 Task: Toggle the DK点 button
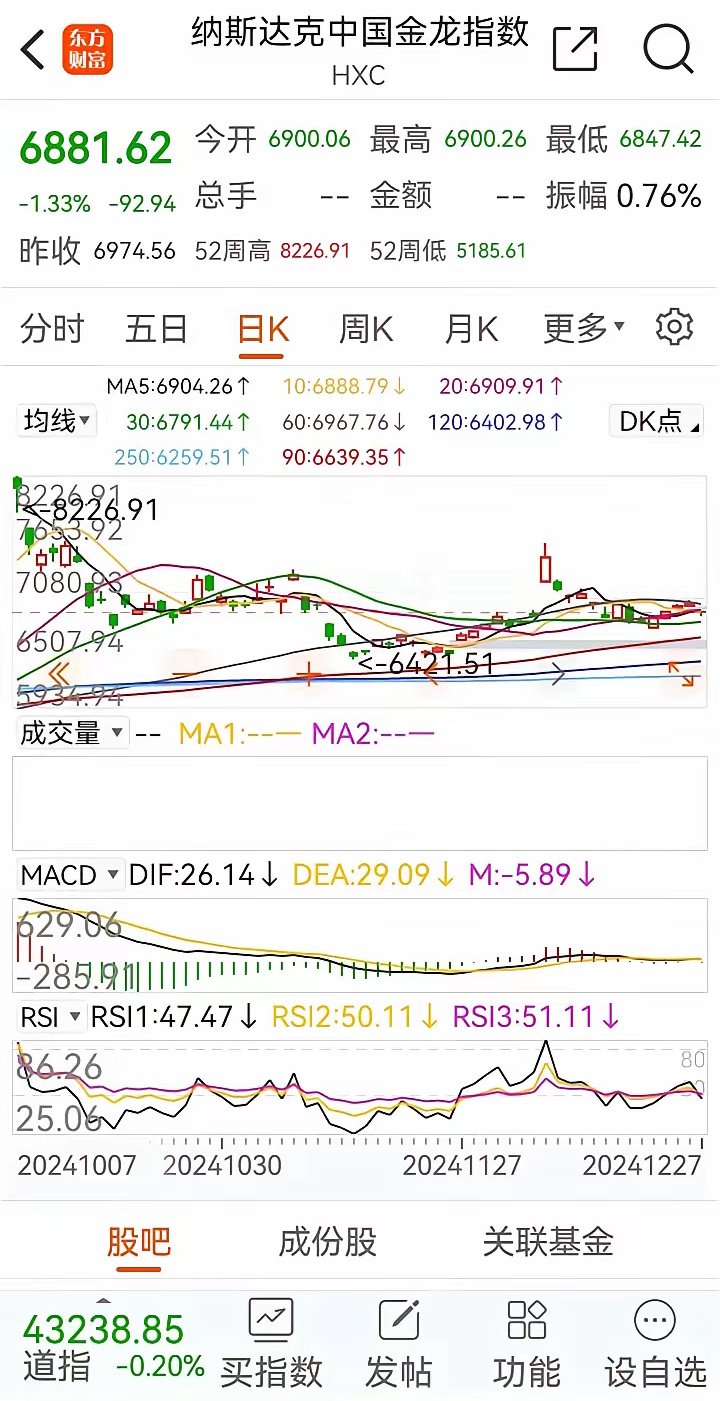(656, 421)
